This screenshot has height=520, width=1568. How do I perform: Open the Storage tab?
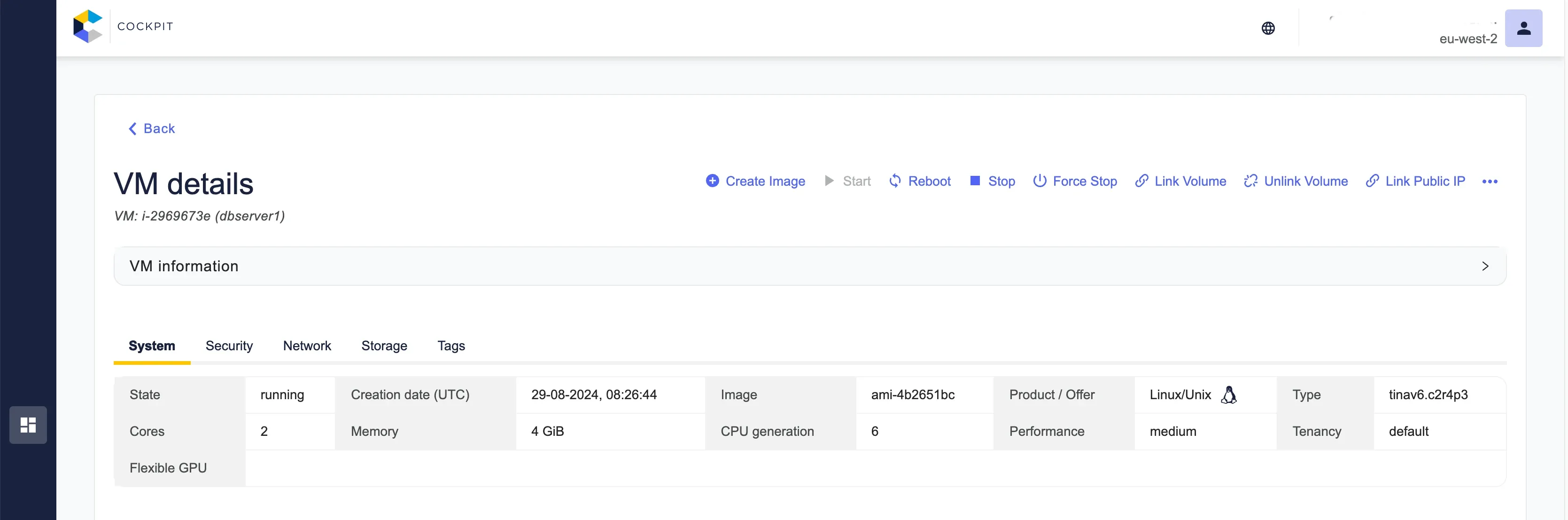click(384, 346)
